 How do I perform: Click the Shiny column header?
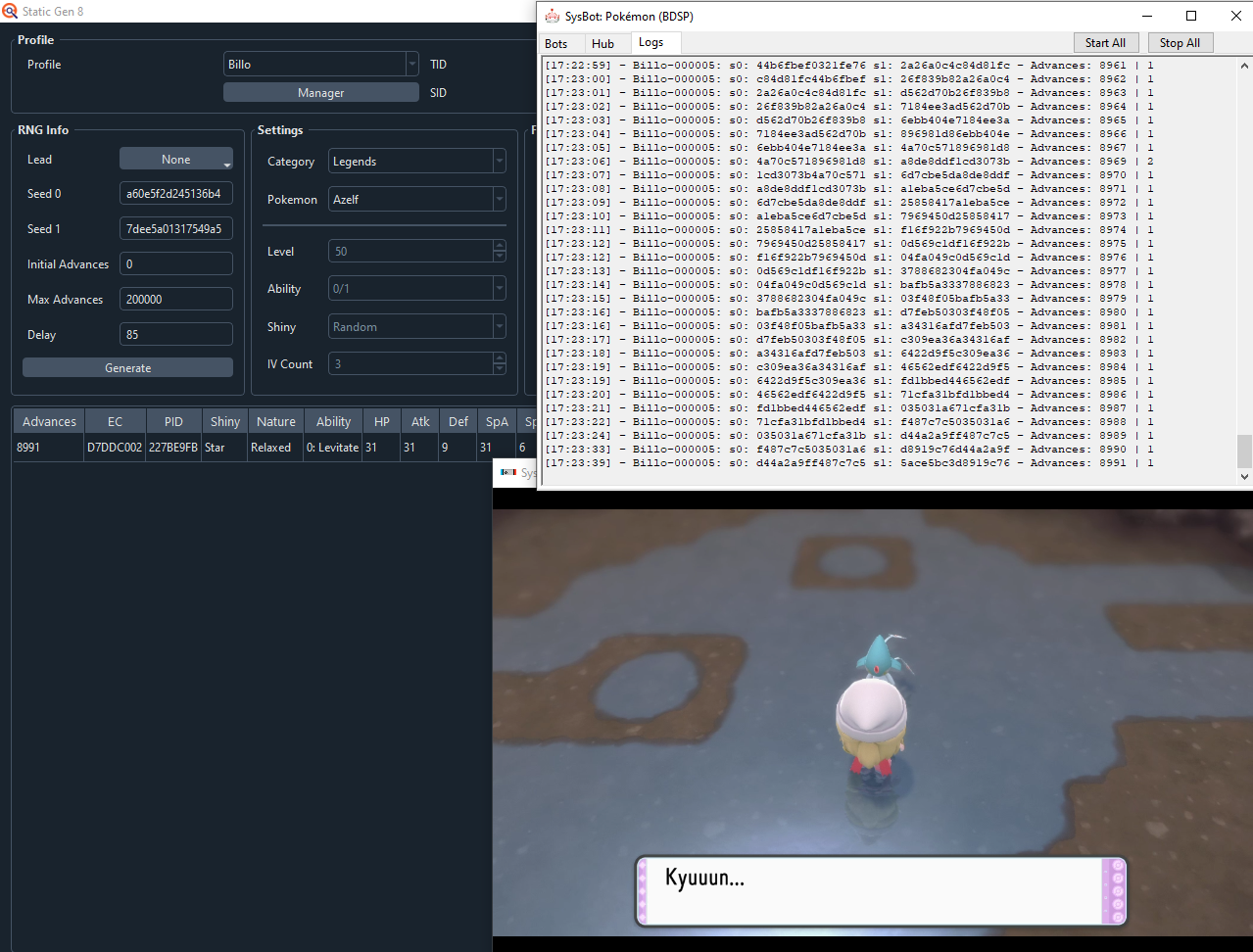[x=225, y=421]
